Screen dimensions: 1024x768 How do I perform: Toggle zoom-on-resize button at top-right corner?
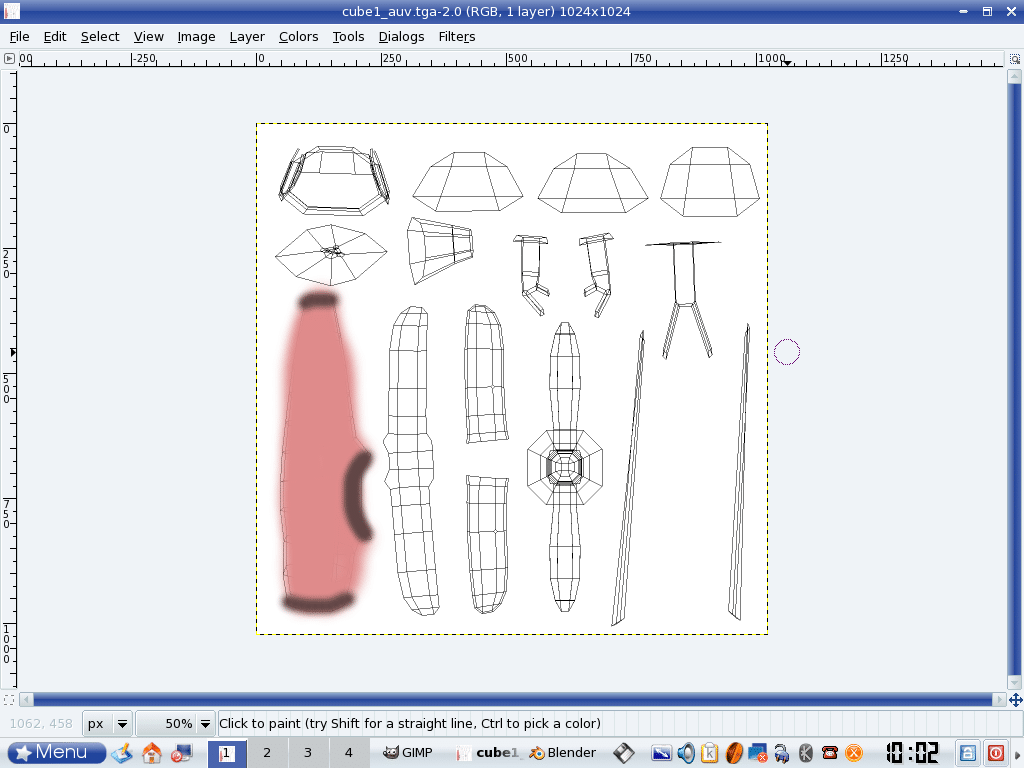point(1015,59)
